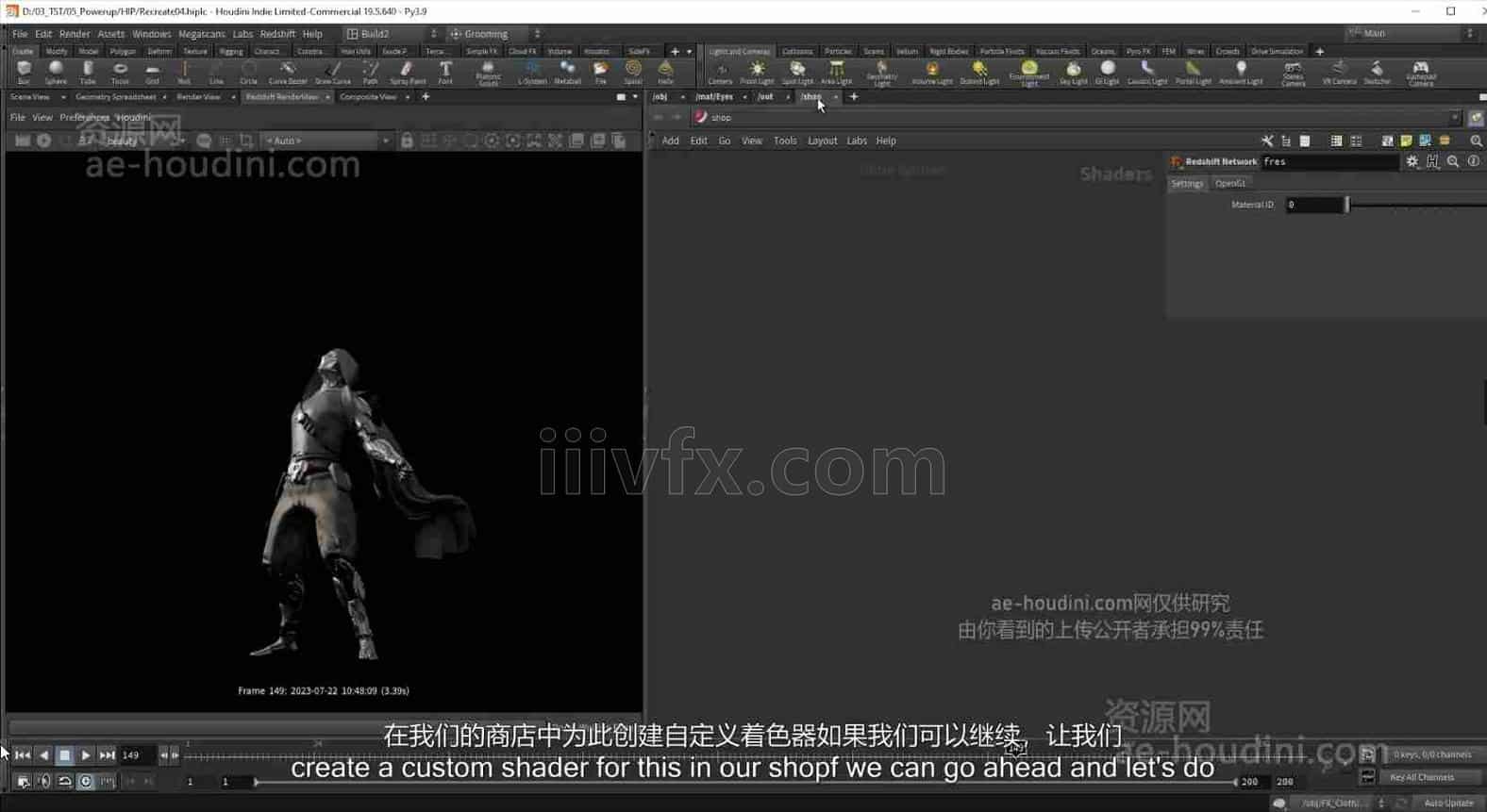Stop timeline playback
Image resolution: width=1487 pixels, height=812 pixels.
coord(64,754)
